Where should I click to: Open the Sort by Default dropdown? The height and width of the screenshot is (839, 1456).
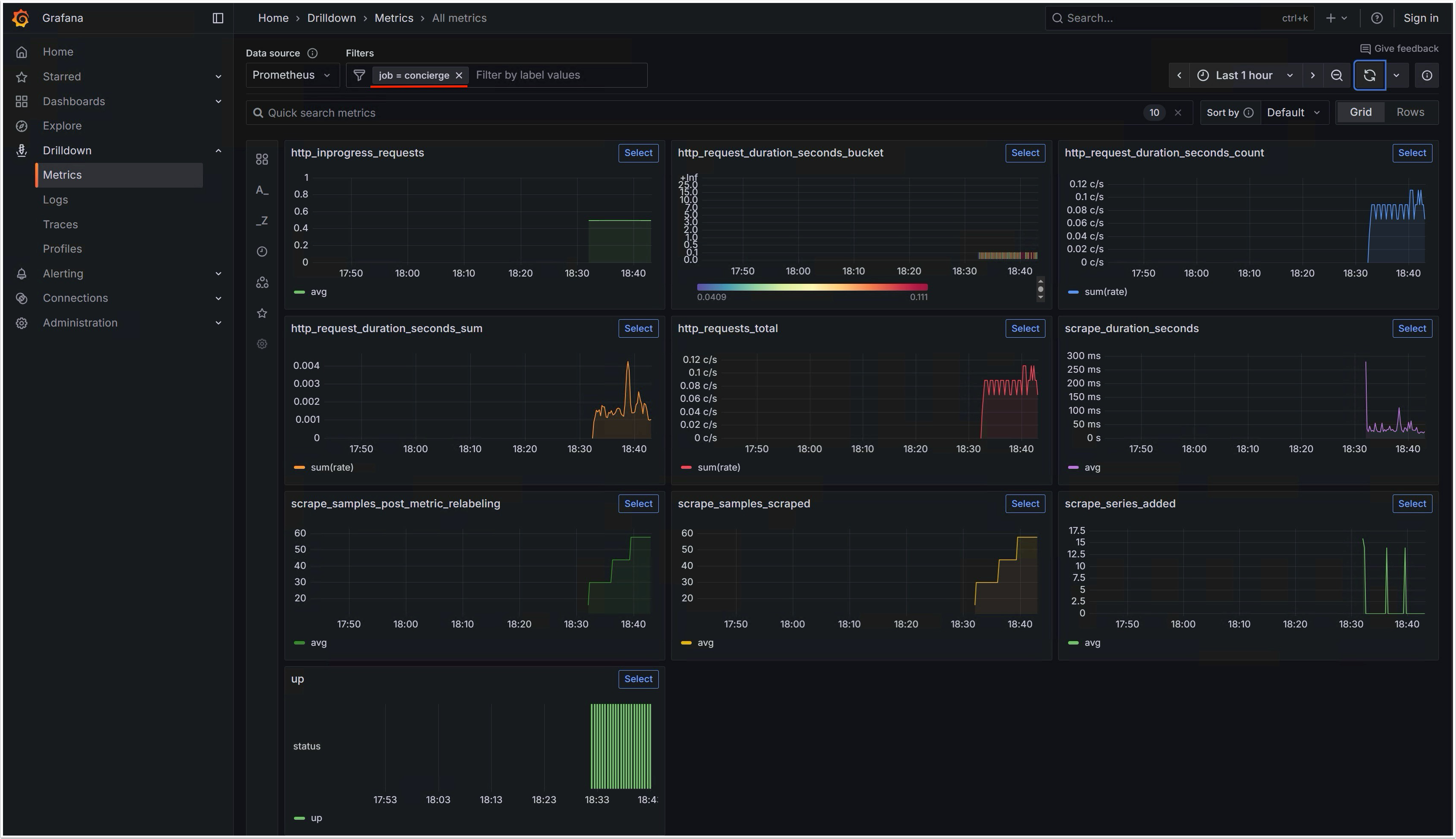coord(1293,113)
